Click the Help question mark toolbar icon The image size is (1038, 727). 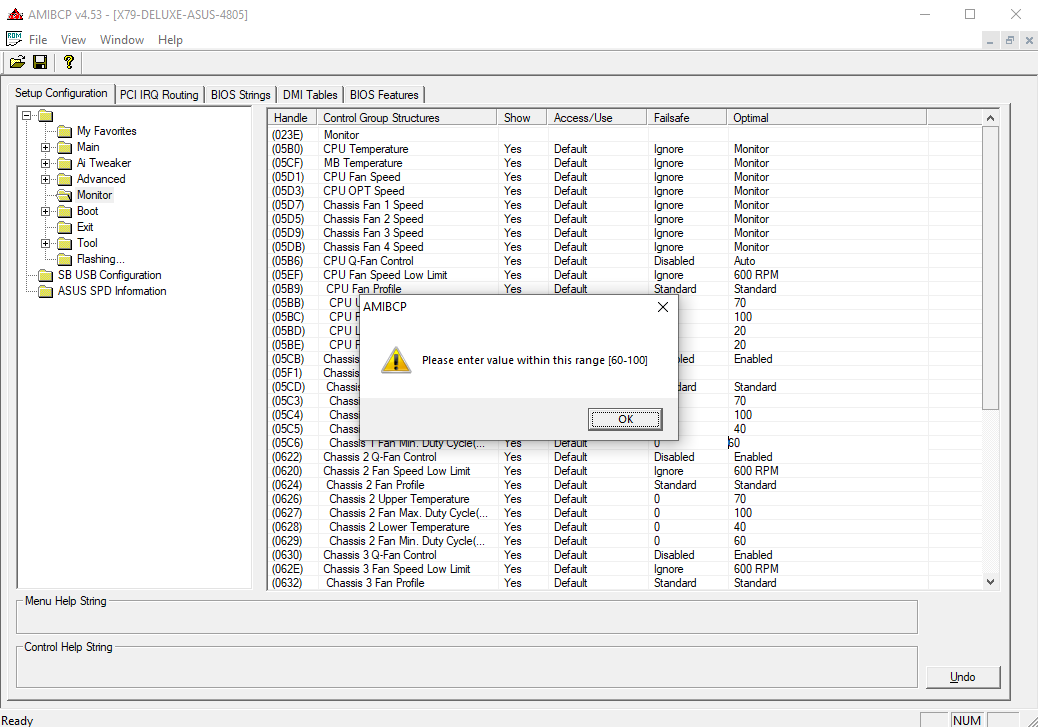68,62
